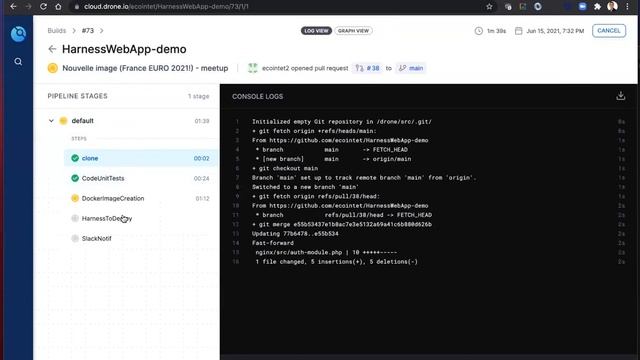Click the yellow running build status icon

point(53,68)
